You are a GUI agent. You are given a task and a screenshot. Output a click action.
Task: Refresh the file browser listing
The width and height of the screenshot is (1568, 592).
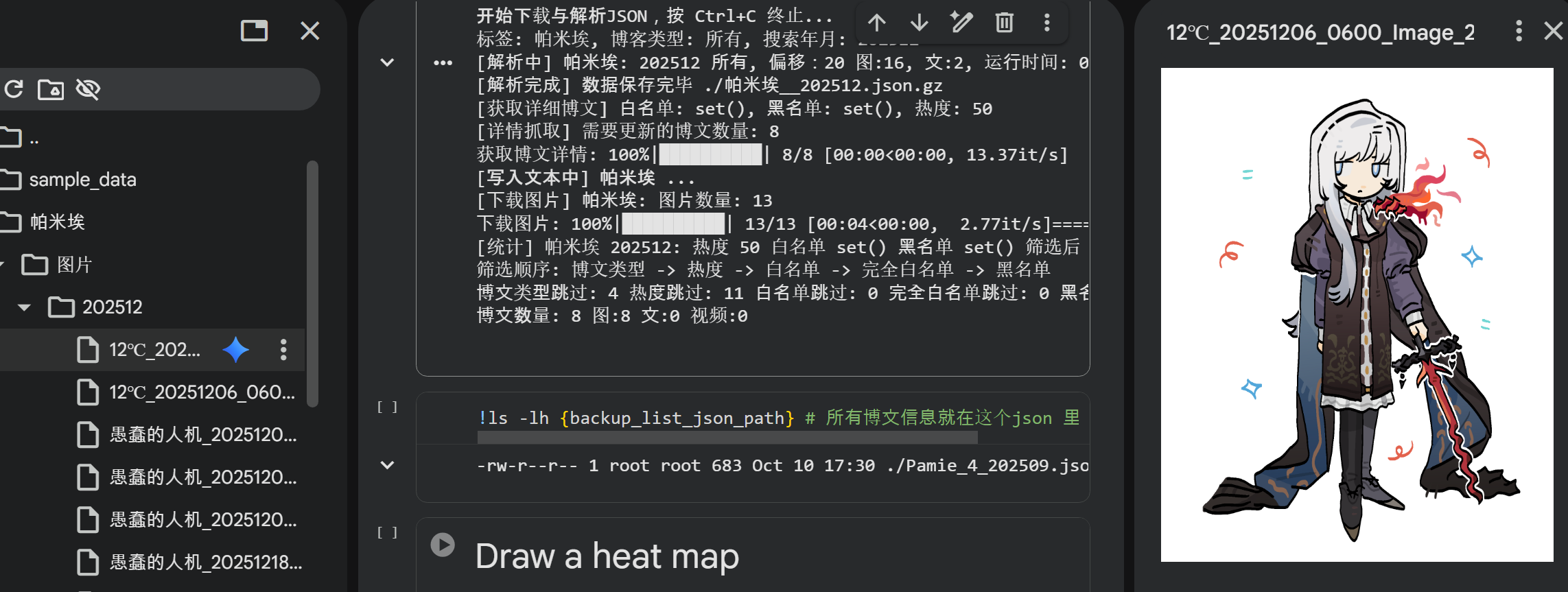(x=14, y=89)
